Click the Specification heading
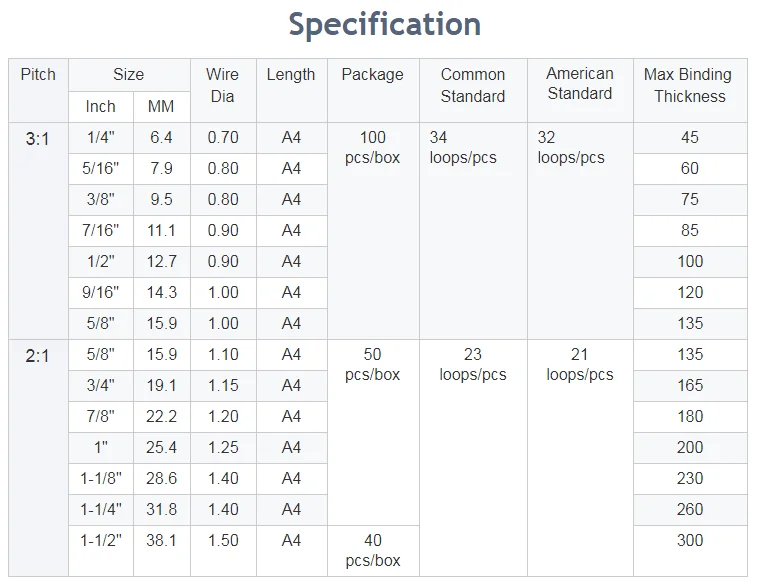757x588 pixels. point(384,25)
